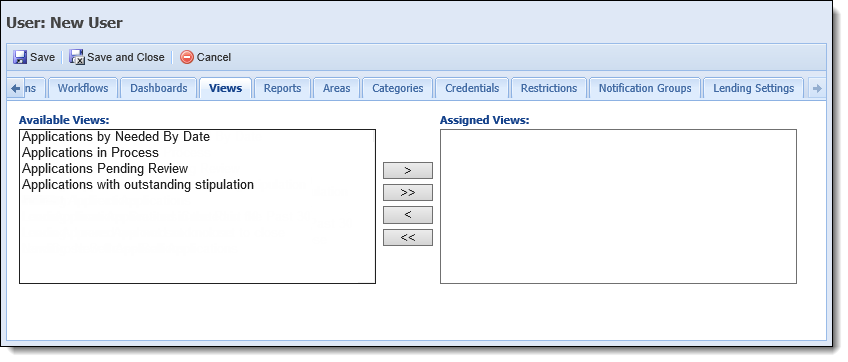Assign all views with >> button
848x362 pixels.
(x=408, y=193)
